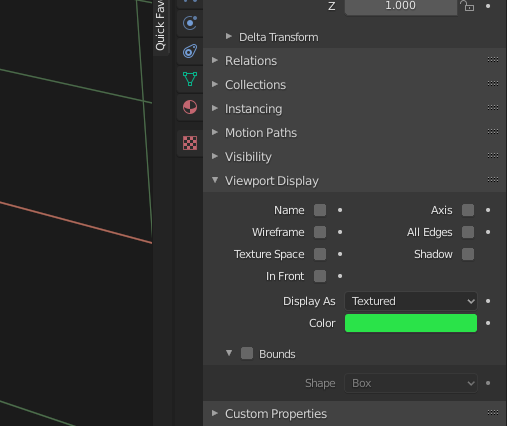The image size is (507, 426).
Task: Expand the Relations panel
Action: tap(215, 60)
